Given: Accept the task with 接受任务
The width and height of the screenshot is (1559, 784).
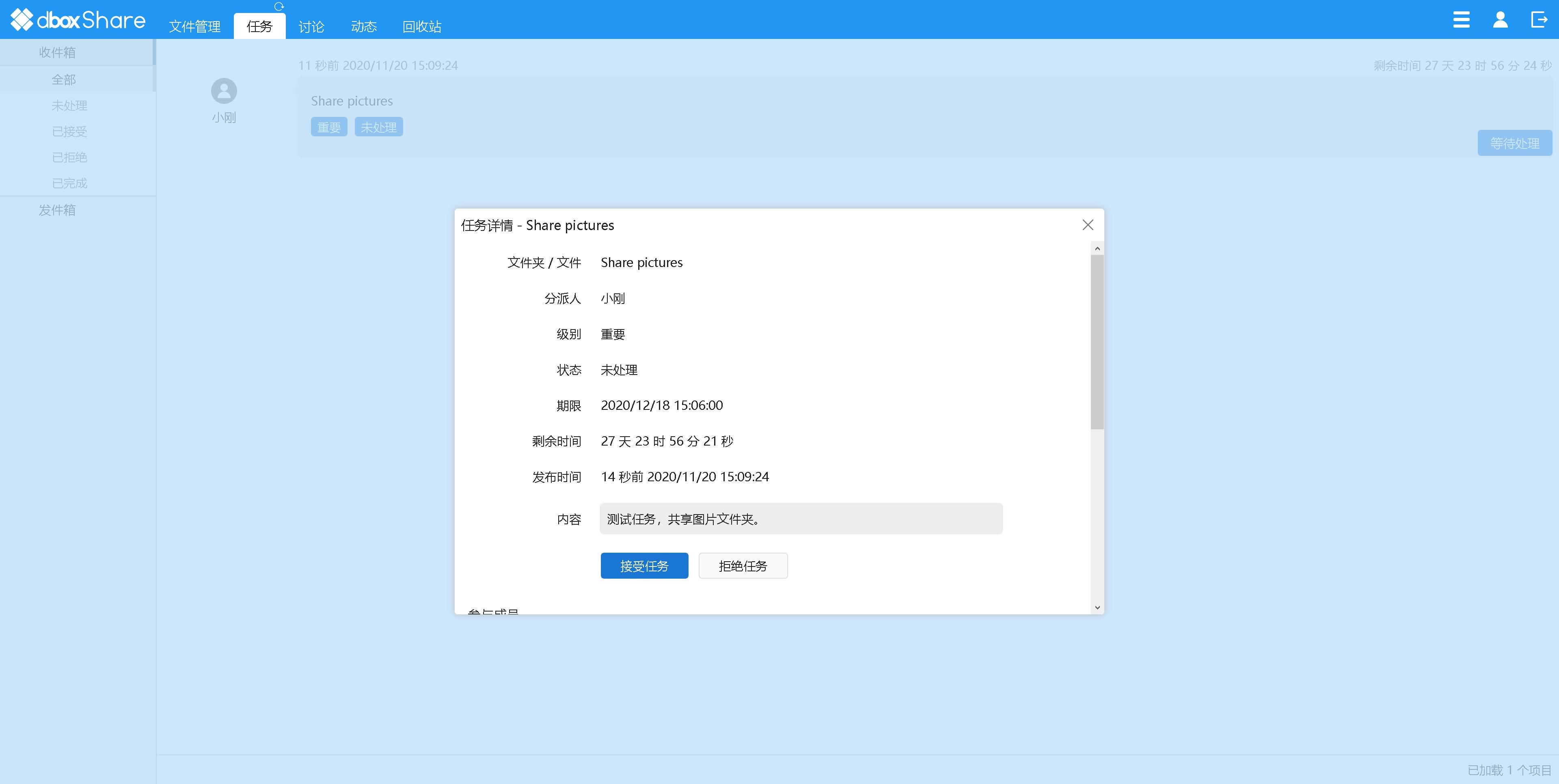Looking at the screenshot, I should [644, 566].
